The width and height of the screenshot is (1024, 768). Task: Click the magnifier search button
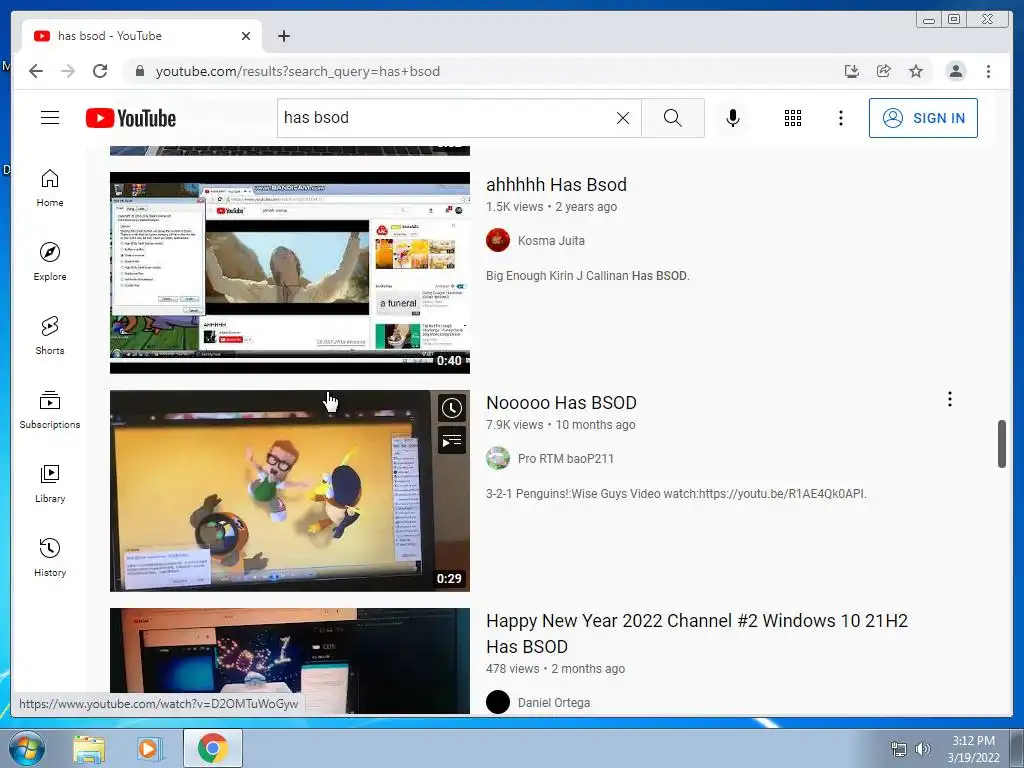tap(673, 118)
